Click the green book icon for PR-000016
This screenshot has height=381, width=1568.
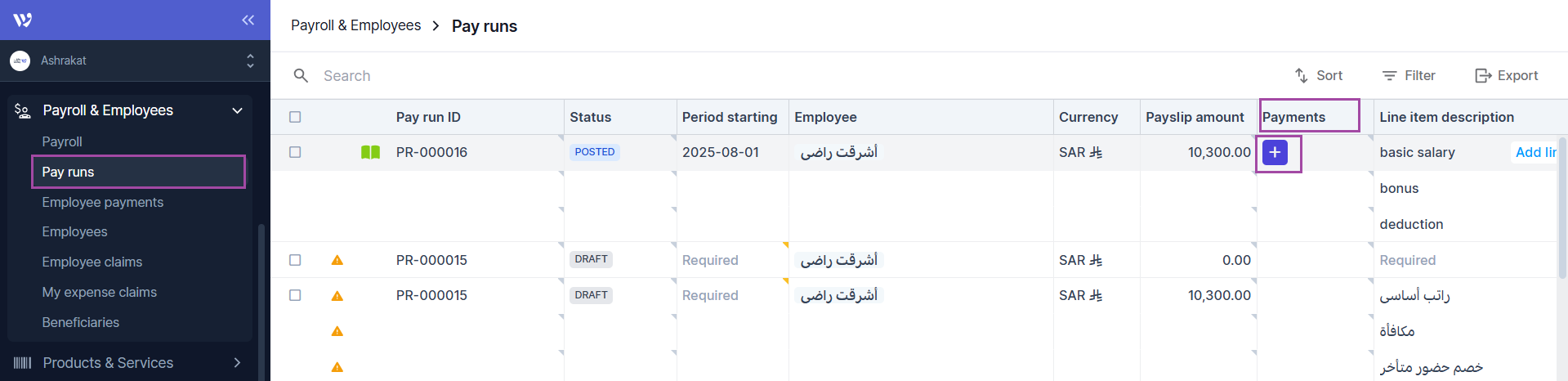tap(370, 152)
